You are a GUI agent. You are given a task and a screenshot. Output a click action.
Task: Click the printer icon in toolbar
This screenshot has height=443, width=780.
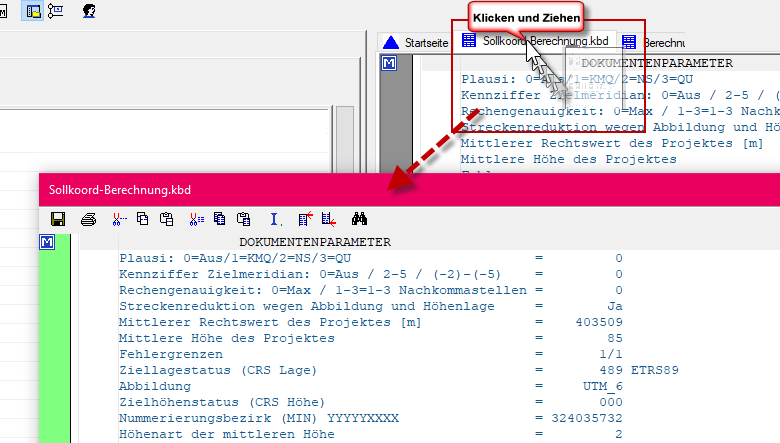88,218
